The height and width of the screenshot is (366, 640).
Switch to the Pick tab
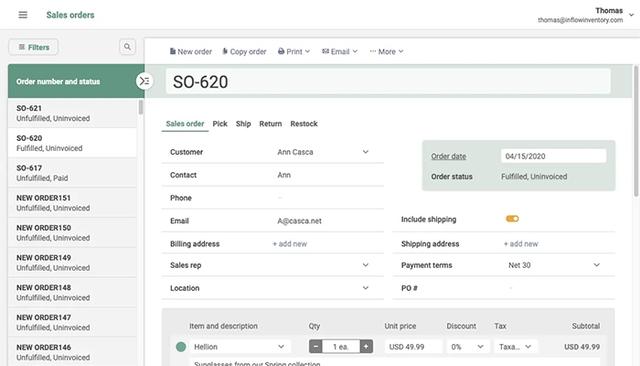click(x=220, y=124)
